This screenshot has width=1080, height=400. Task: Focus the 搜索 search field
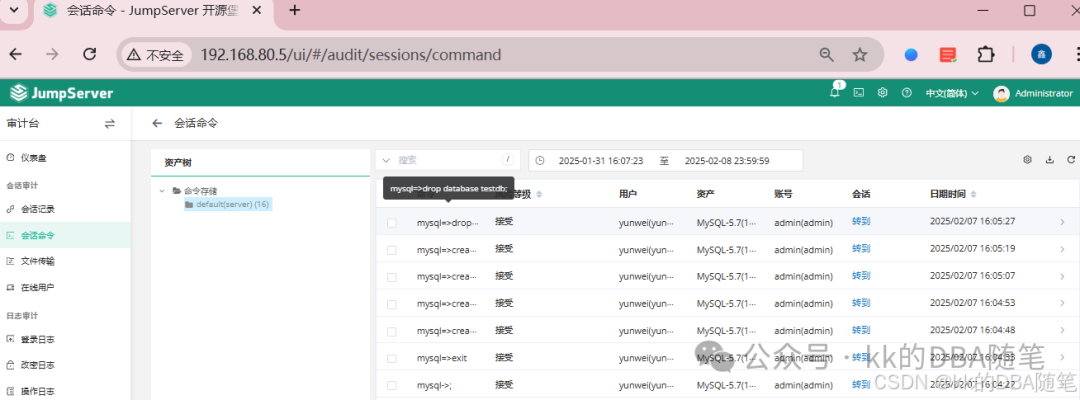tap(448, 160)
